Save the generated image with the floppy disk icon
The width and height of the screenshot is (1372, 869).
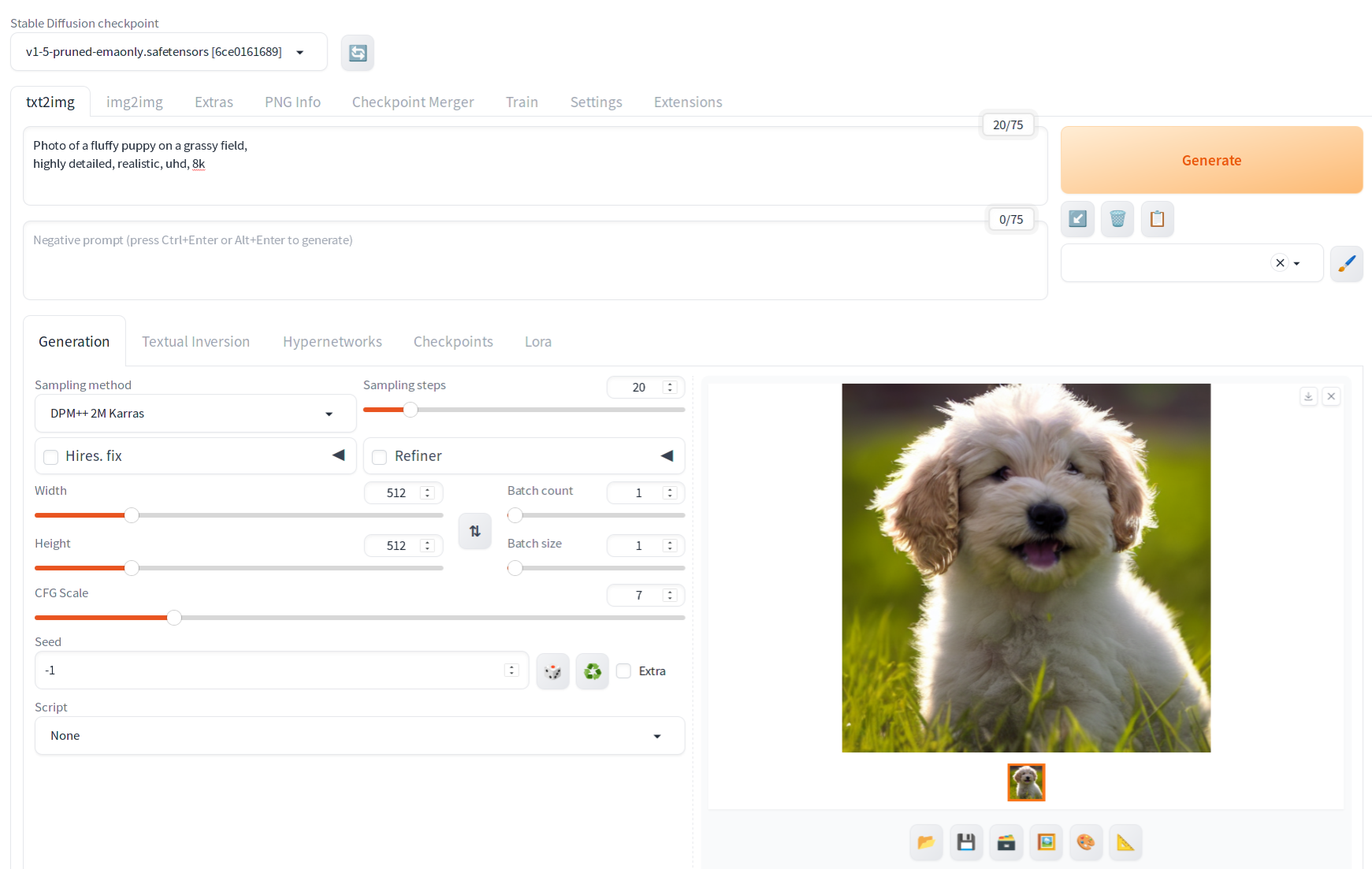966,841
